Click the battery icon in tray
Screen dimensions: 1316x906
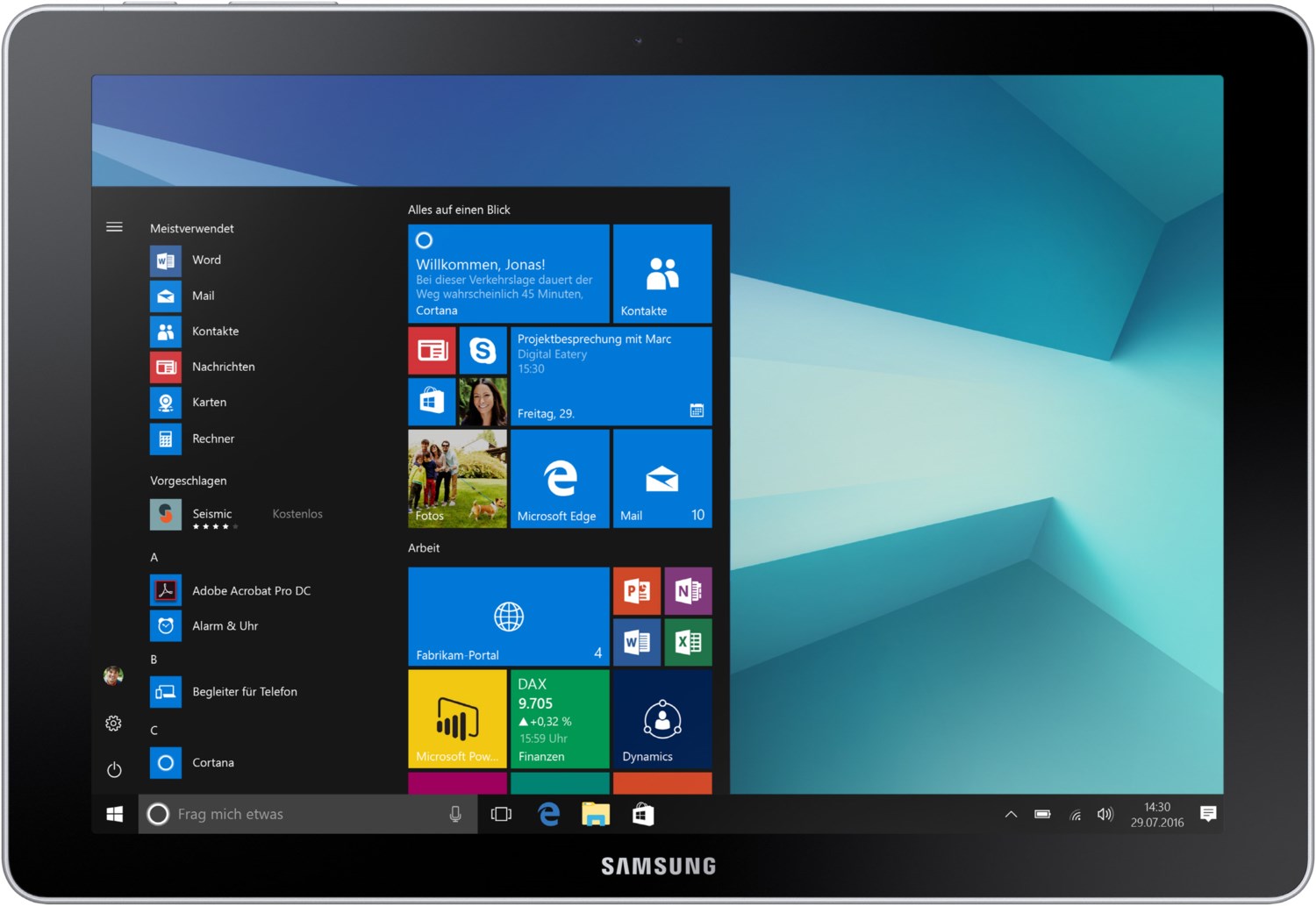tap(1042, 815)
